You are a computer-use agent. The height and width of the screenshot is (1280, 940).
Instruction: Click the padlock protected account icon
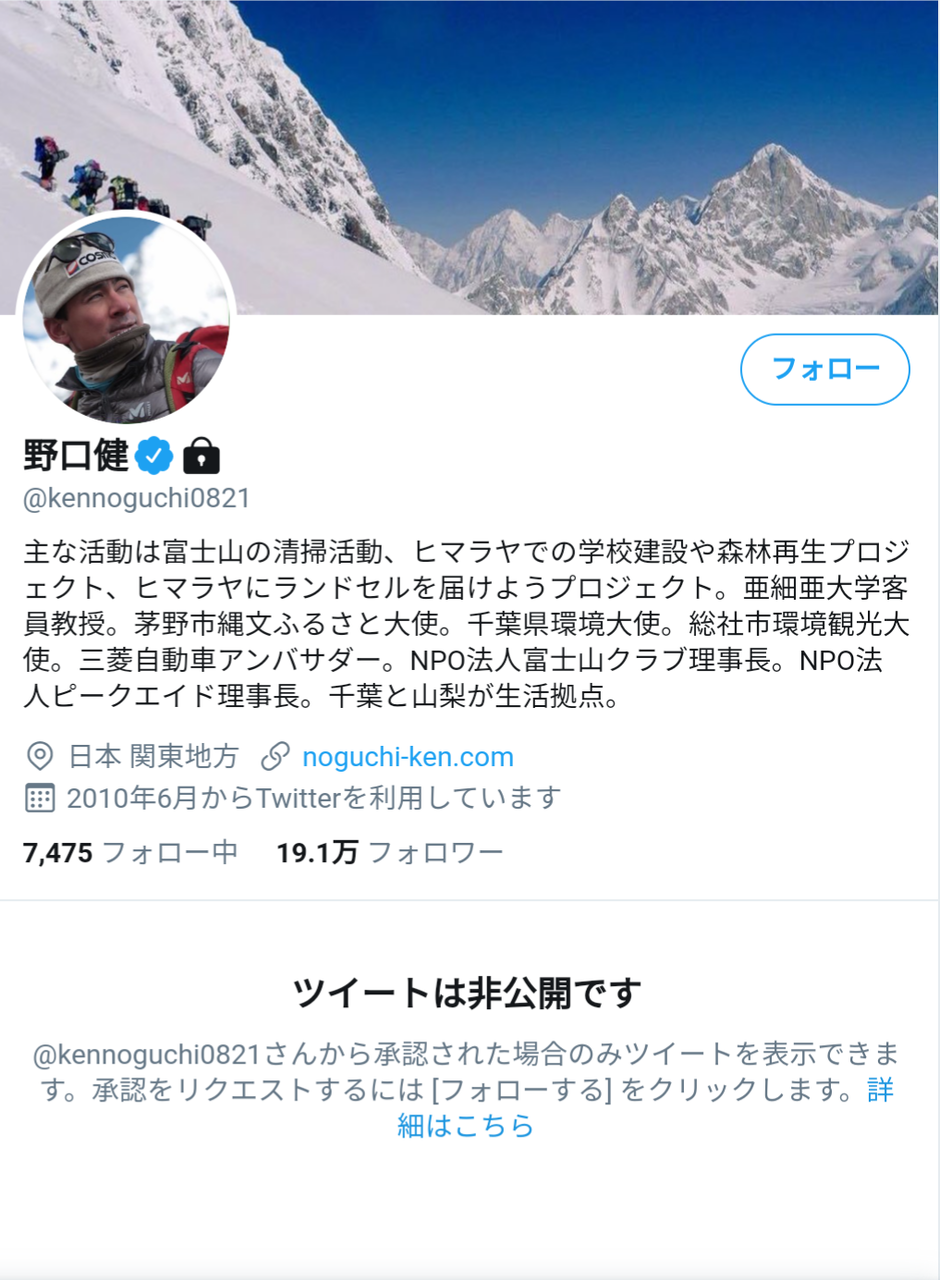click(x=201, y=456)
